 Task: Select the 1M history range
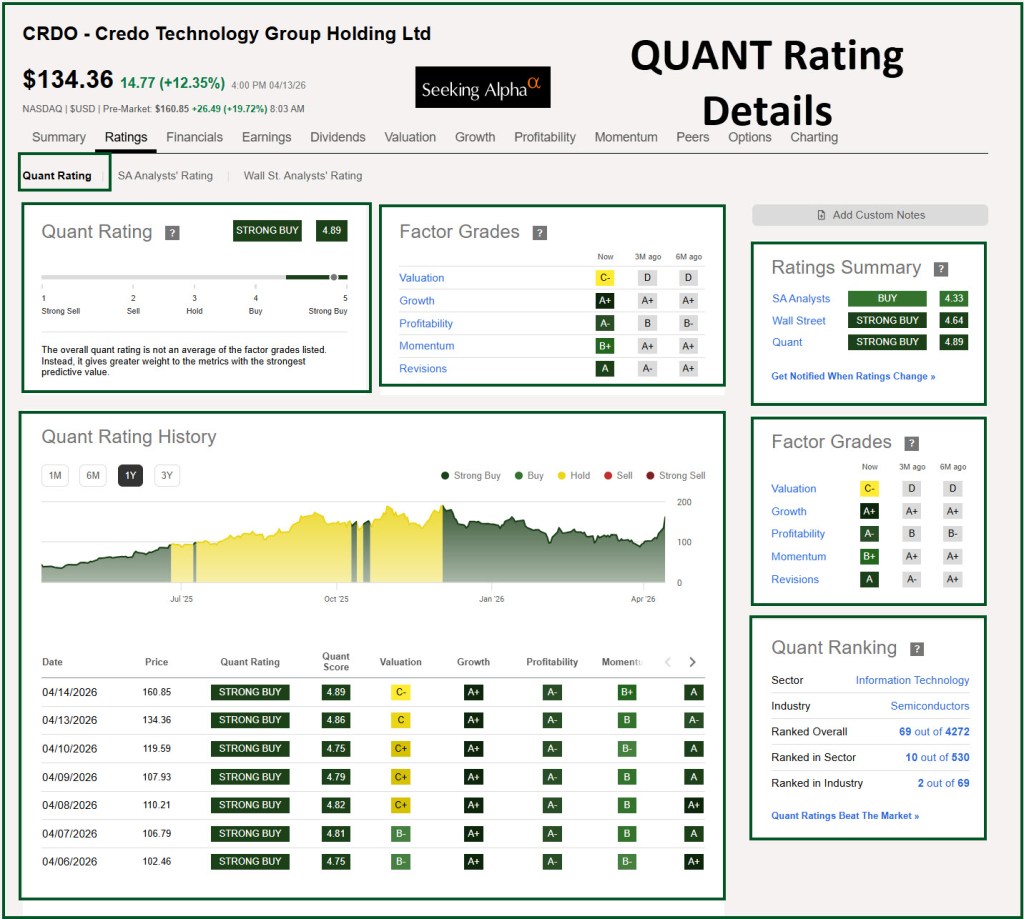55,476
